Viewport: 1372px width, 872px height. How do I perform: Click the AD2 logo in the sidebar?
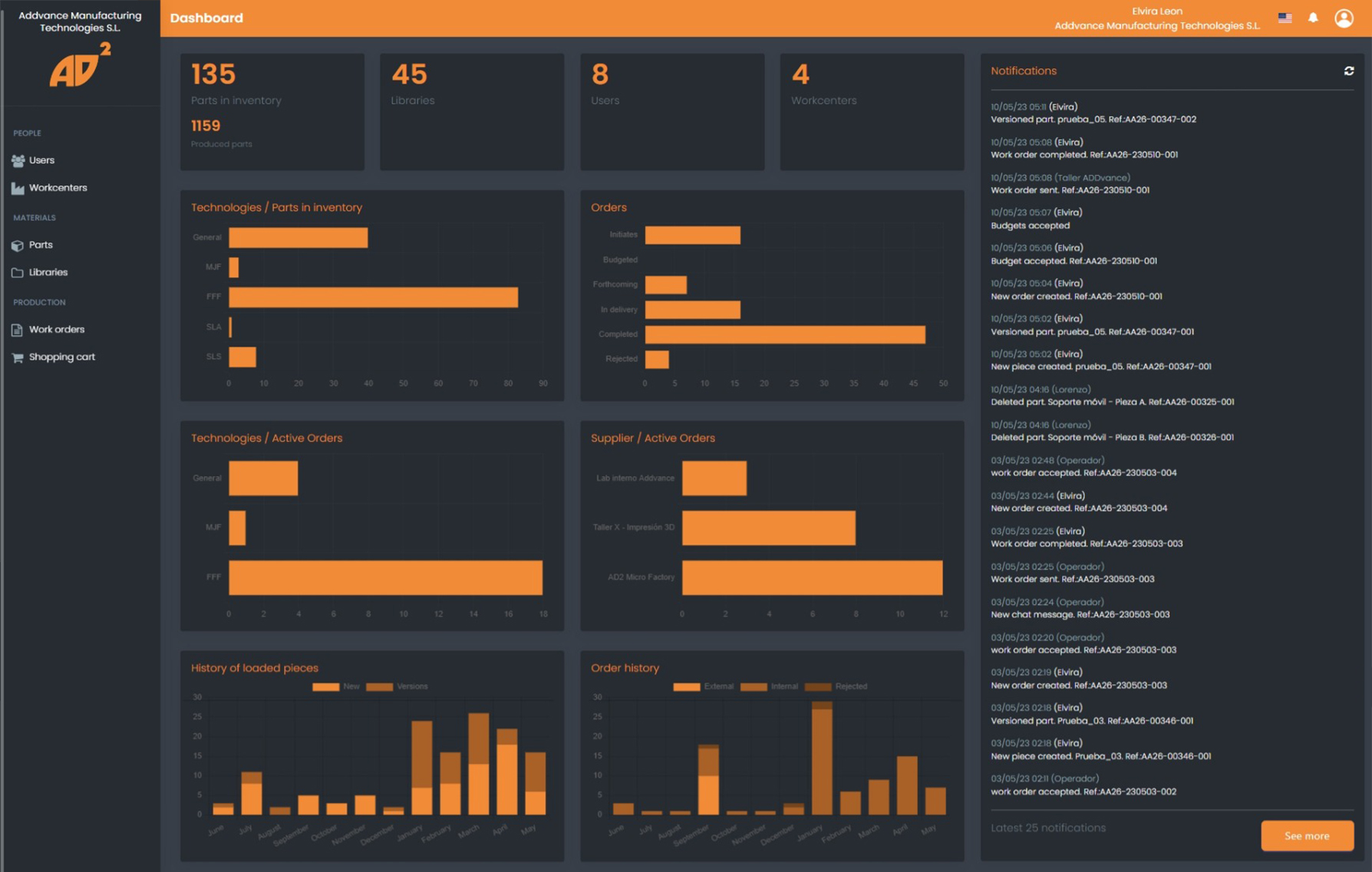pos(80,65)
